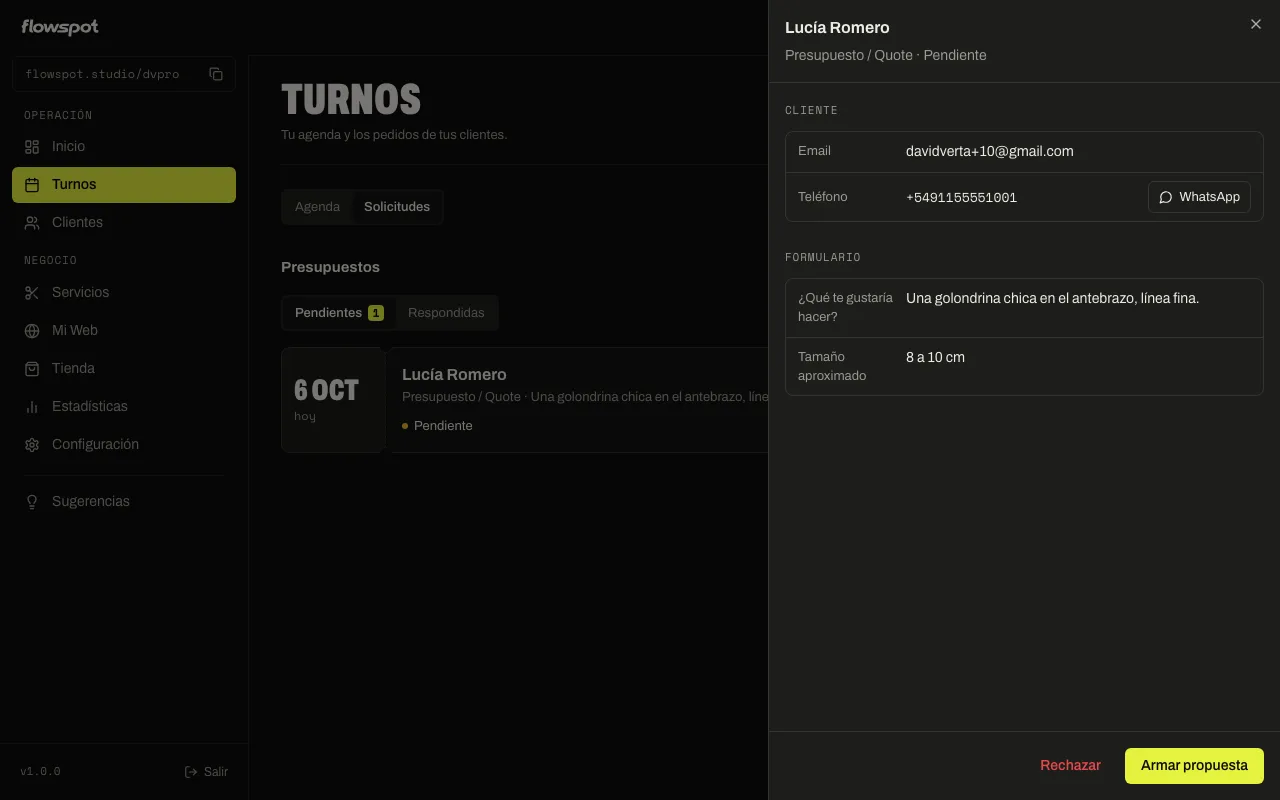Screen dimensions: 1280x800
Task: Open Servicios in the sidebar
Action: tap(124, 292)
